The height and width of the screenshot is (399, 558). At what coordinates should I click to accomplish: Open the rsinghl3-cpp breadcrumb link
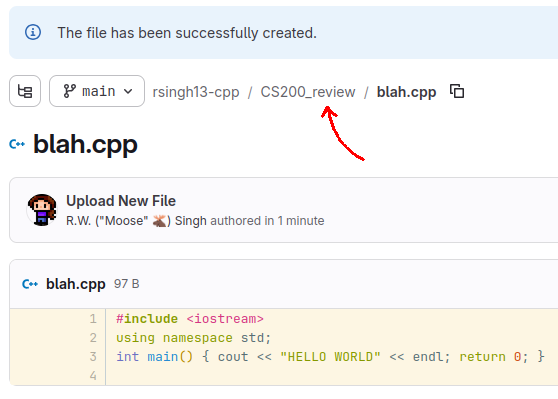click(x=196, y=92)
